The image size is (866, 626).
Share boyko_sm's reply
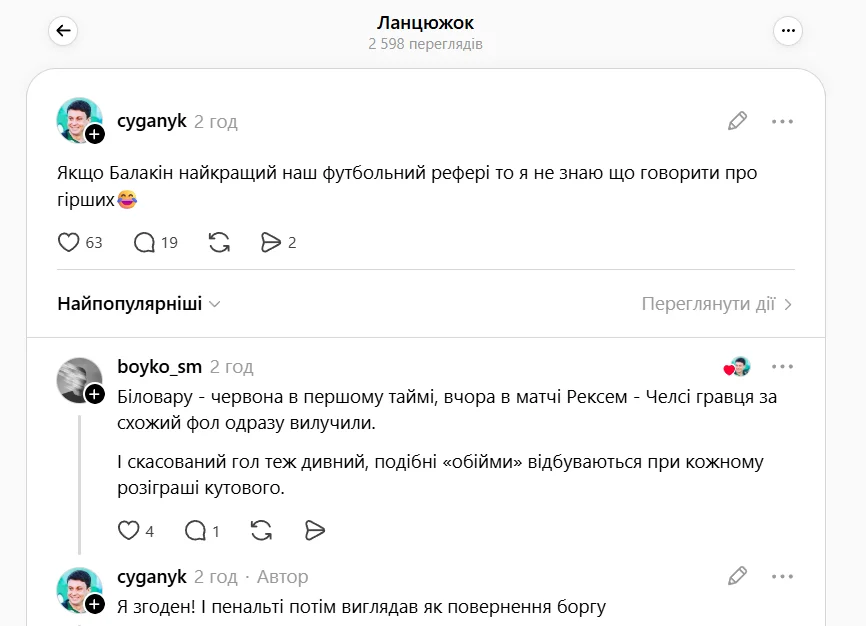tap(314, 530)
